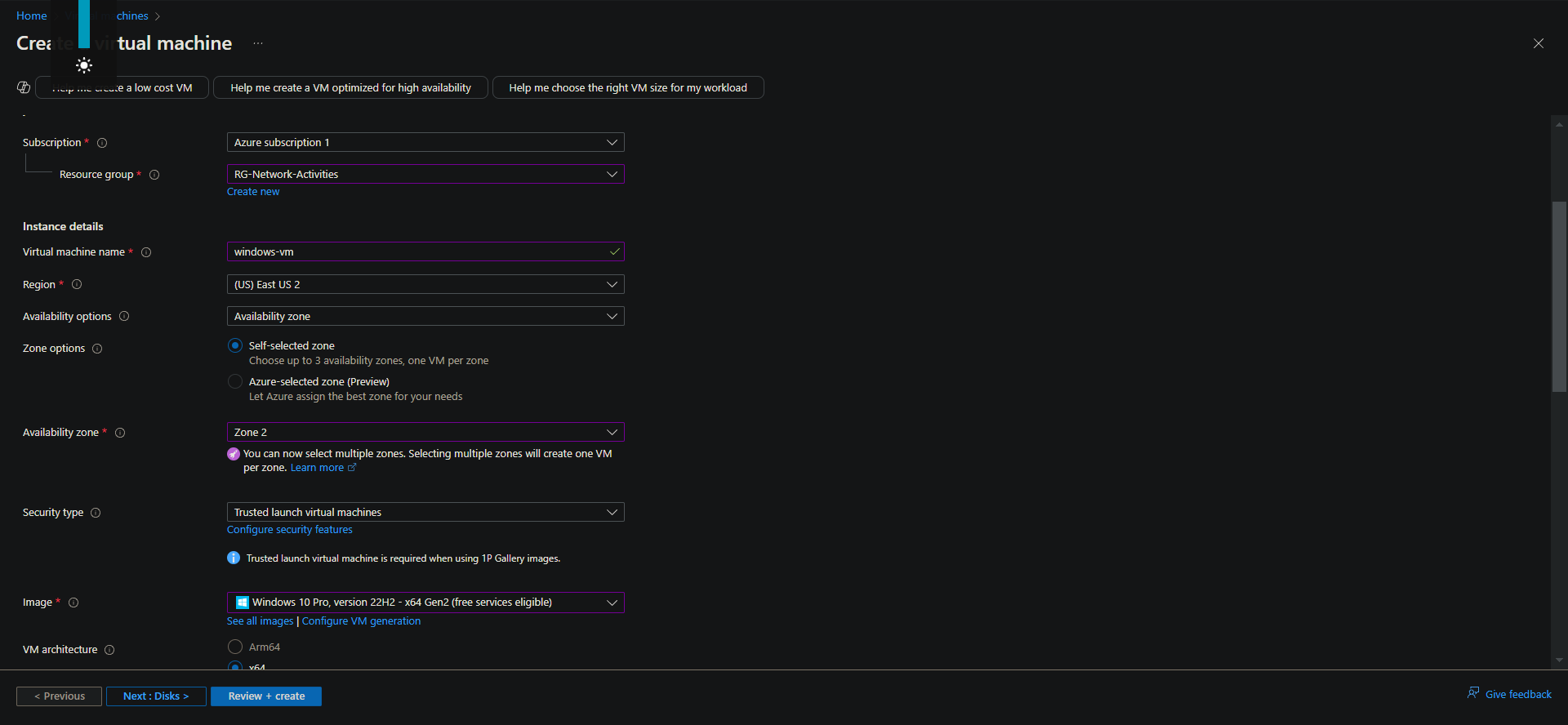This screenshot has height=725, width=1568.
Task: Click Configure VM generation link
Action: [361, 621]
